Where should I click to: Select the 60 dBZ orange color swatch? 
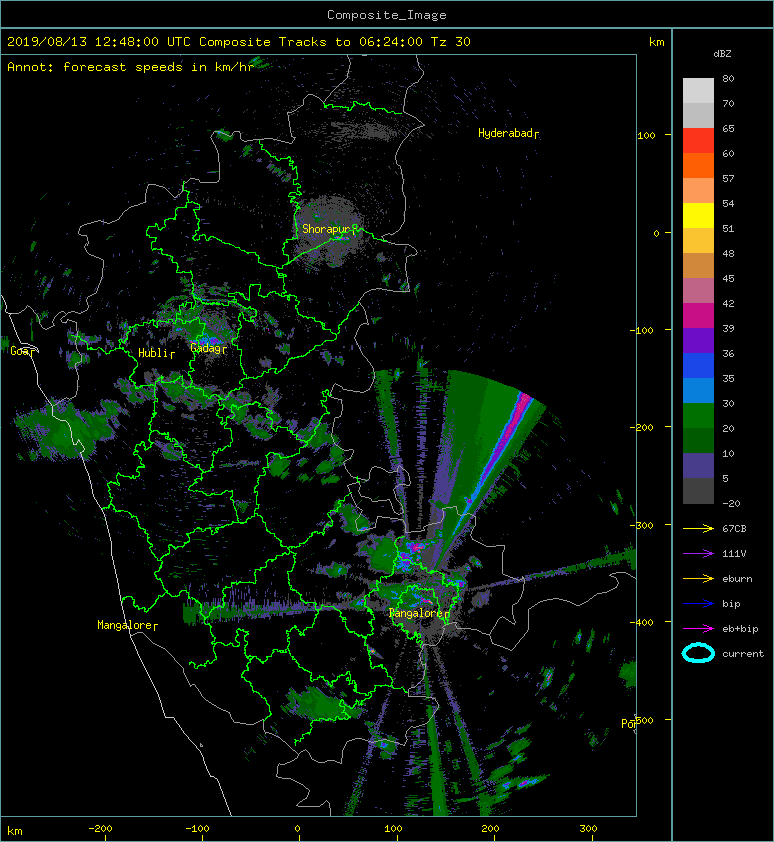[x=698, y=165]
